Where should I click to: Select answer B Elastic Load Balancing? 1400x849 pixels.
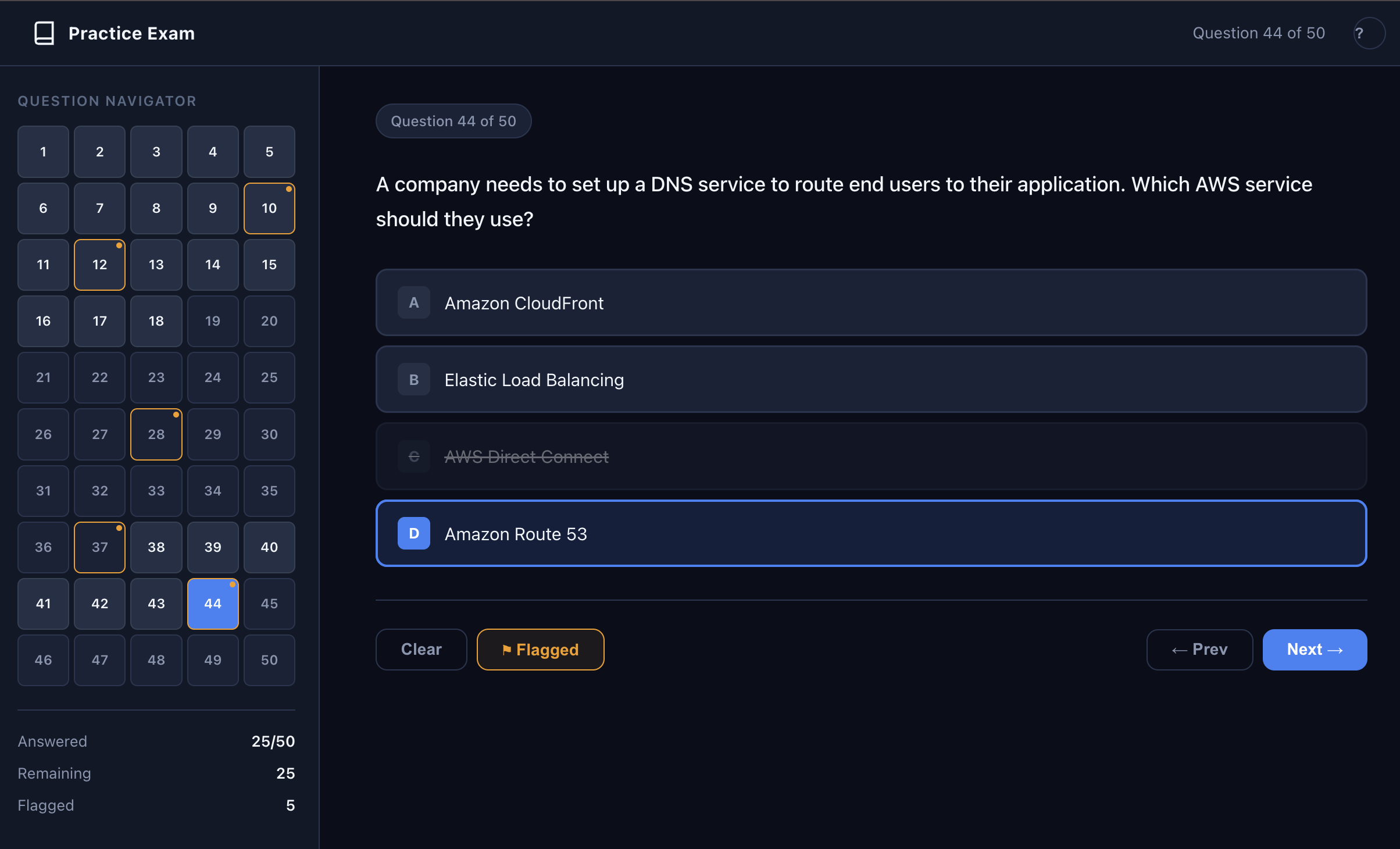tap(871, 379)
